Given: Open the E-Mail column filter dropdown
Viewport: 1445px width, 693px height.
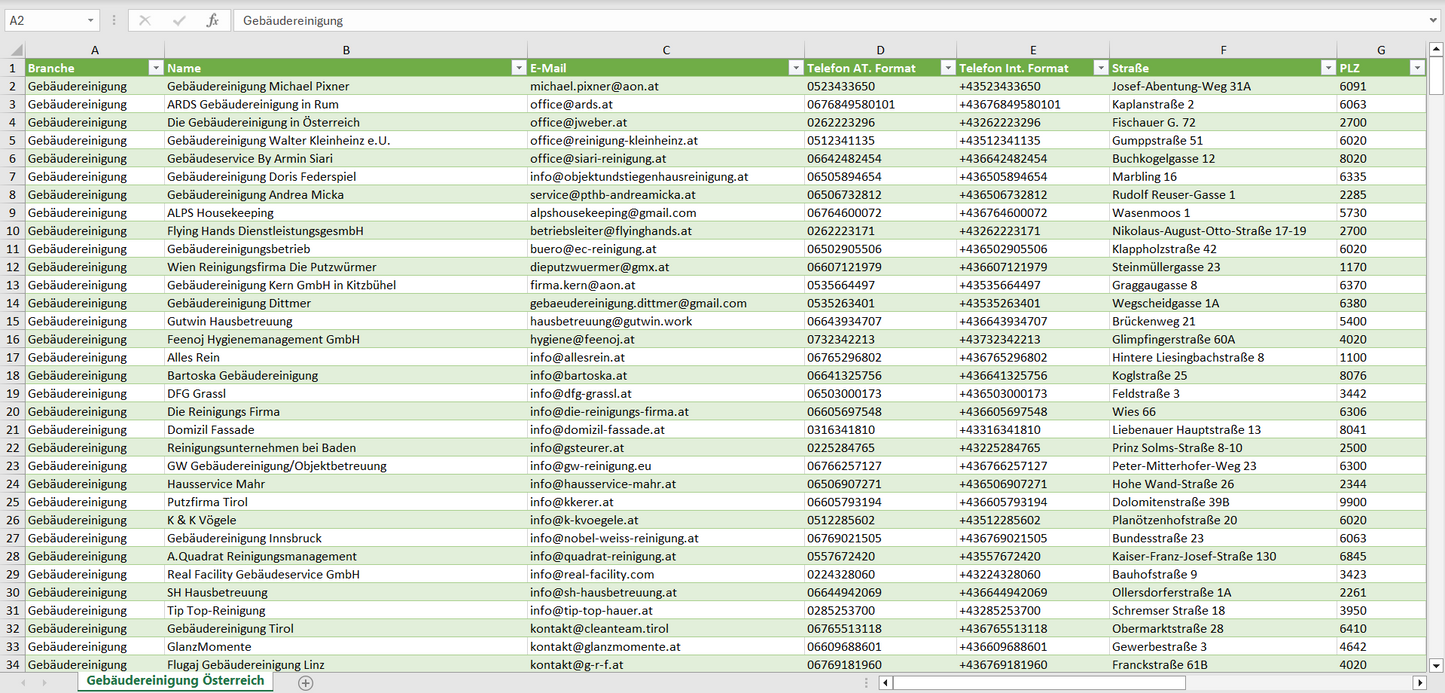Looking at the screenshot, I should click(x=795, y=68).
